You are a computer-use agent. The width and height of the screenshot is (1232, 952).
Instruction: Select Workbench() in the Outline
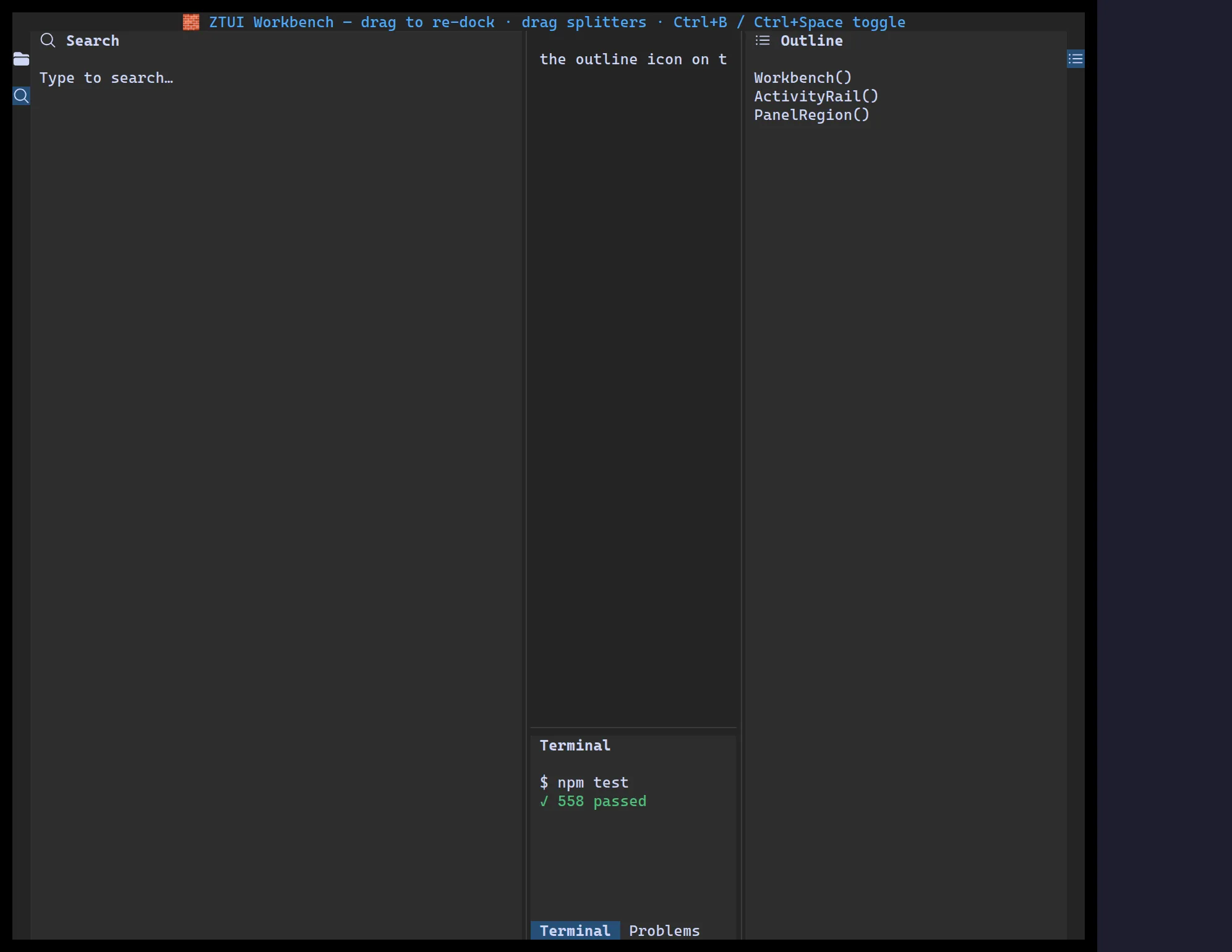click(803, 78)
